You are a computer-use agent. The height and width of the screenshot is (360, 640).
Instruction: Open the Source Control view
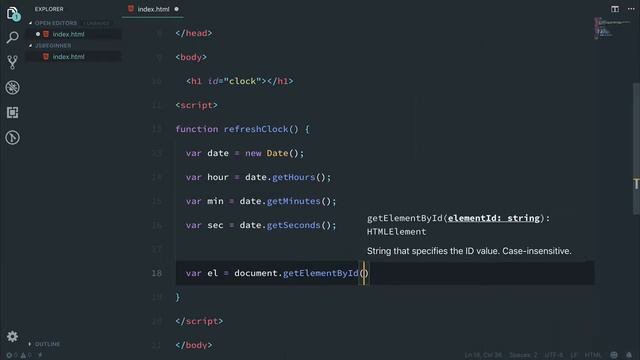coord(13,62)
